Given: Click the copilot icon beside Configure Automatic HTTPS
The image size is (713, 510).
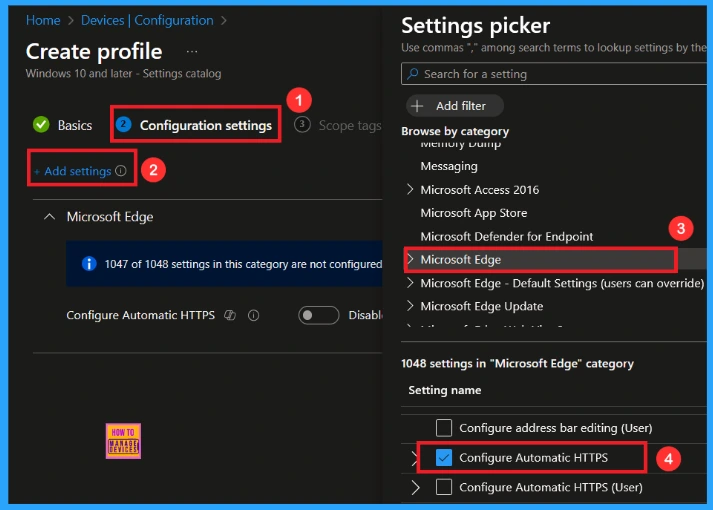Looking at the screenshot, I should [230, 315].
